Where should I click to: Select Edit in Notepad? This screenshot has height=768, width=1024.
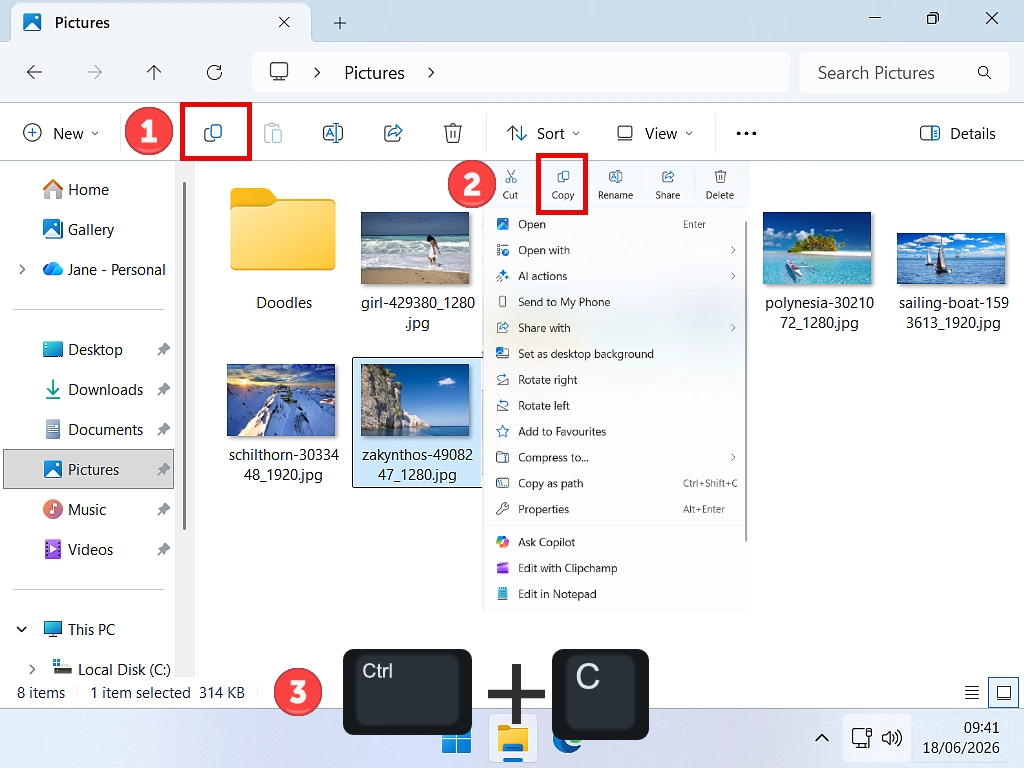click(616, 594)
